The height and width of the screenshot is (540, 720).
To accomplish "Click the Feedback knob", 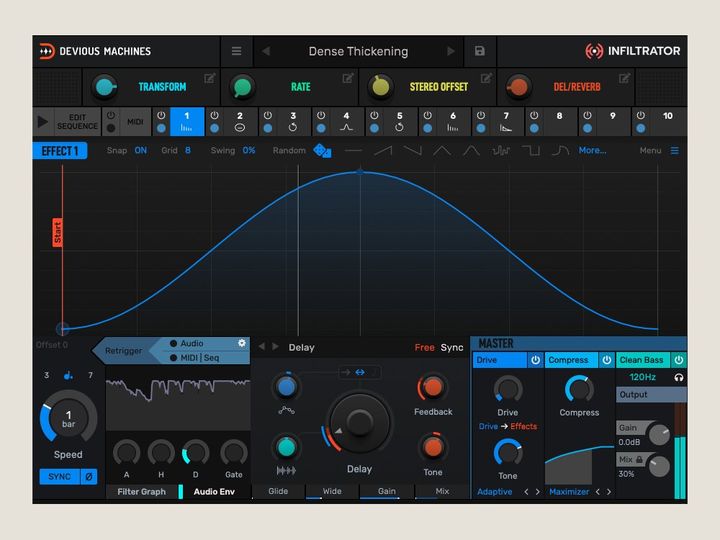I will click(x=432, y=388).
